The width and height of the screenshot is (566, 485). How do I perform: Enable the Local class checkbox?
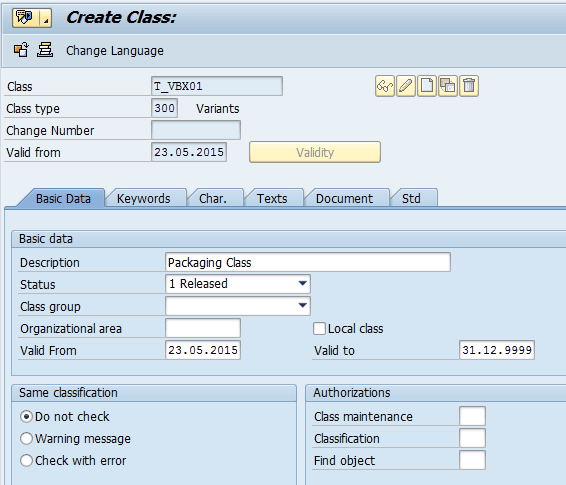319,329
